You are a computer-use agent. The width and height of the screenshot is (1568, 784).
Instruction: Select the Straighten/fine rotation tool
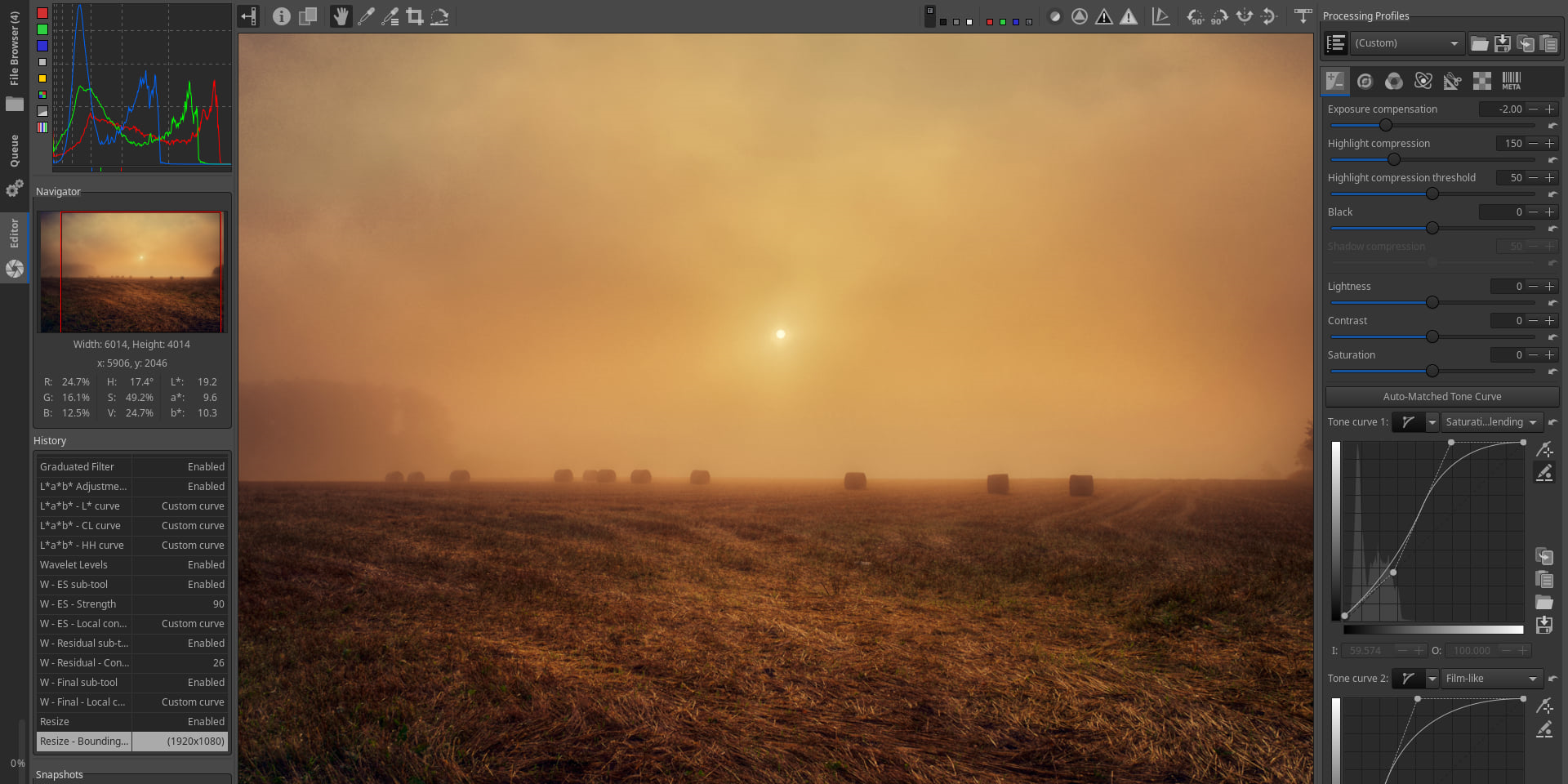click(x=439, y=16)
